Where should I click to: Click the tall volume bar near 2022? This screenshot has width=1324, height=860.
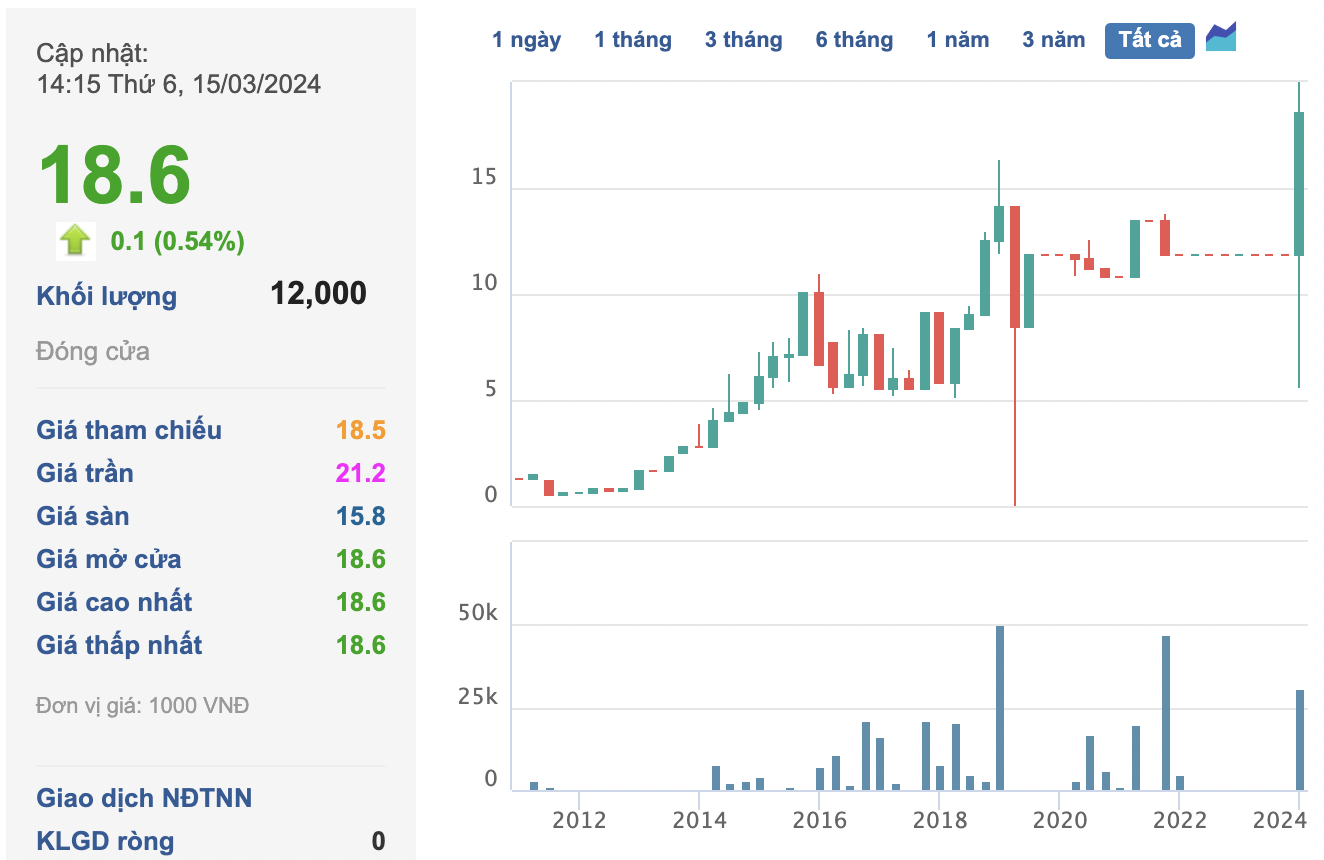pyautogui.click(x=1165, y=705)
